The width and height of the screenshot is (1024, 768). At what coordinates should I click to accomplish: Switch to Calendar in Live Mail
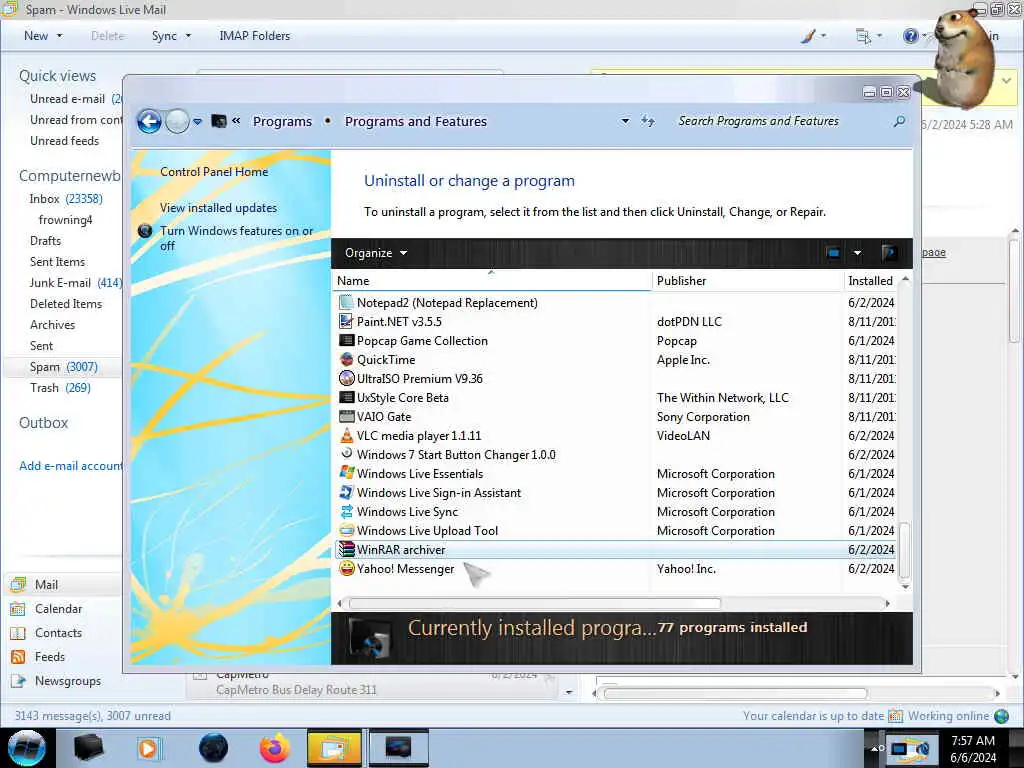[58, 609]
